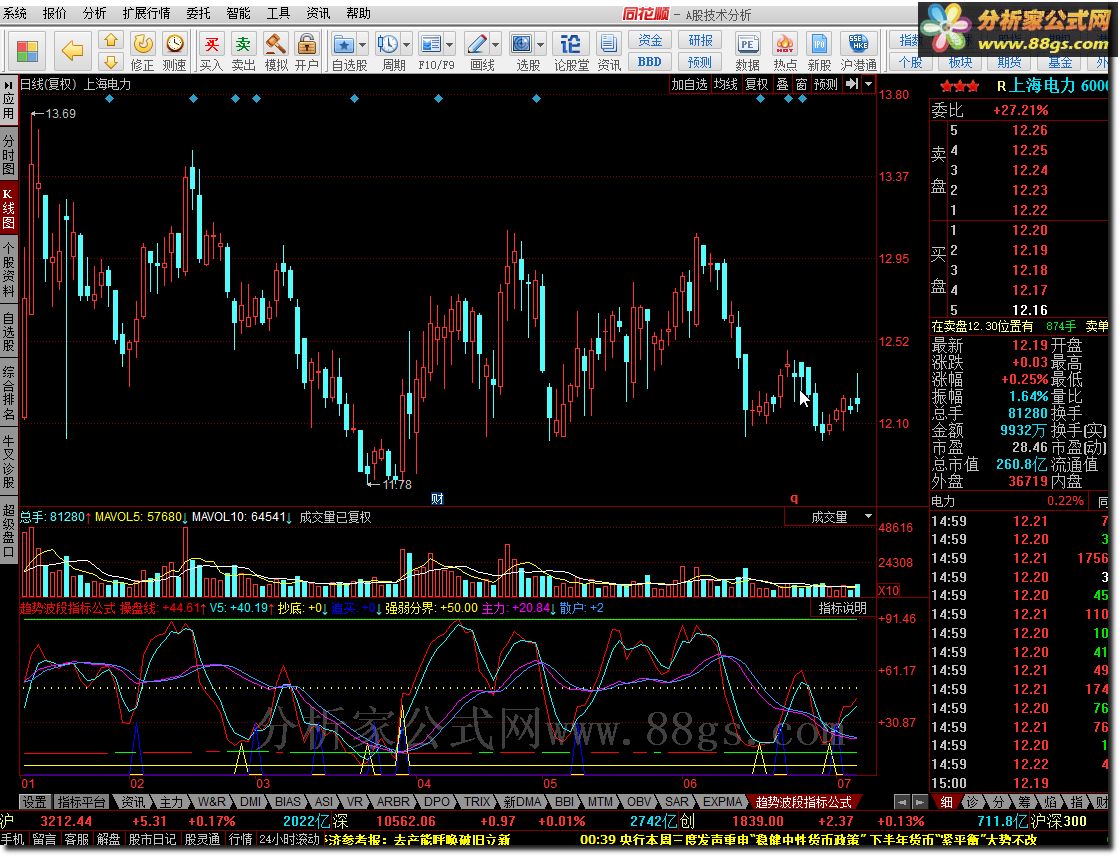Viewport: 1120px width, 856px height.
Task: Select the BIAS indicator tab
Action: click(288, 802)
